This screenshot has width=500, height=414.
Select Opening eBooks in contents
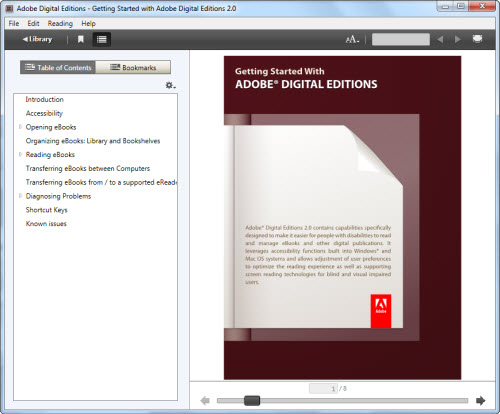coord(51,127)
